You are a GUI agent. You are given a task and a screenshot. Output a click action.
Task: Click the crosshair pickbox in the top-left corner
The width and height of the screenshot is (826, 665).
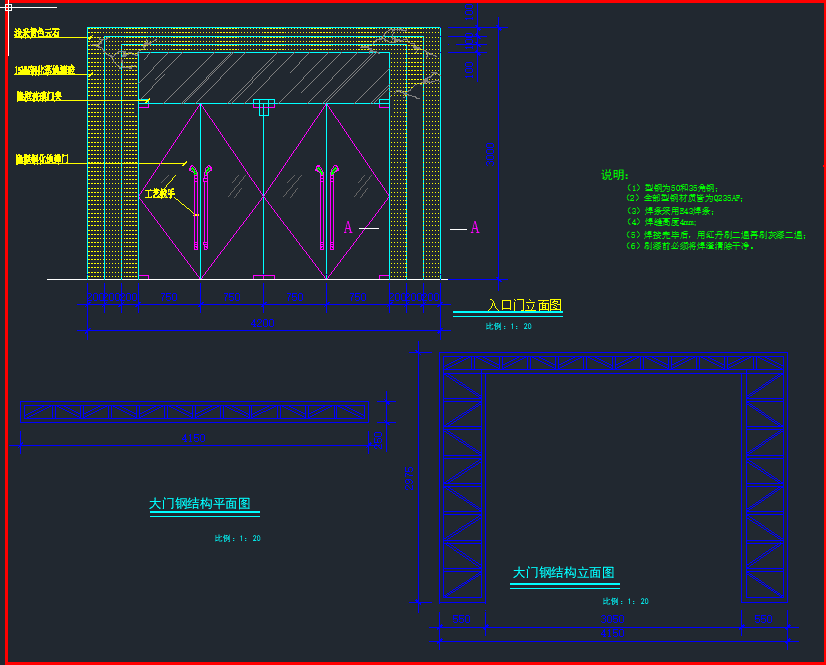pos(8,7)
